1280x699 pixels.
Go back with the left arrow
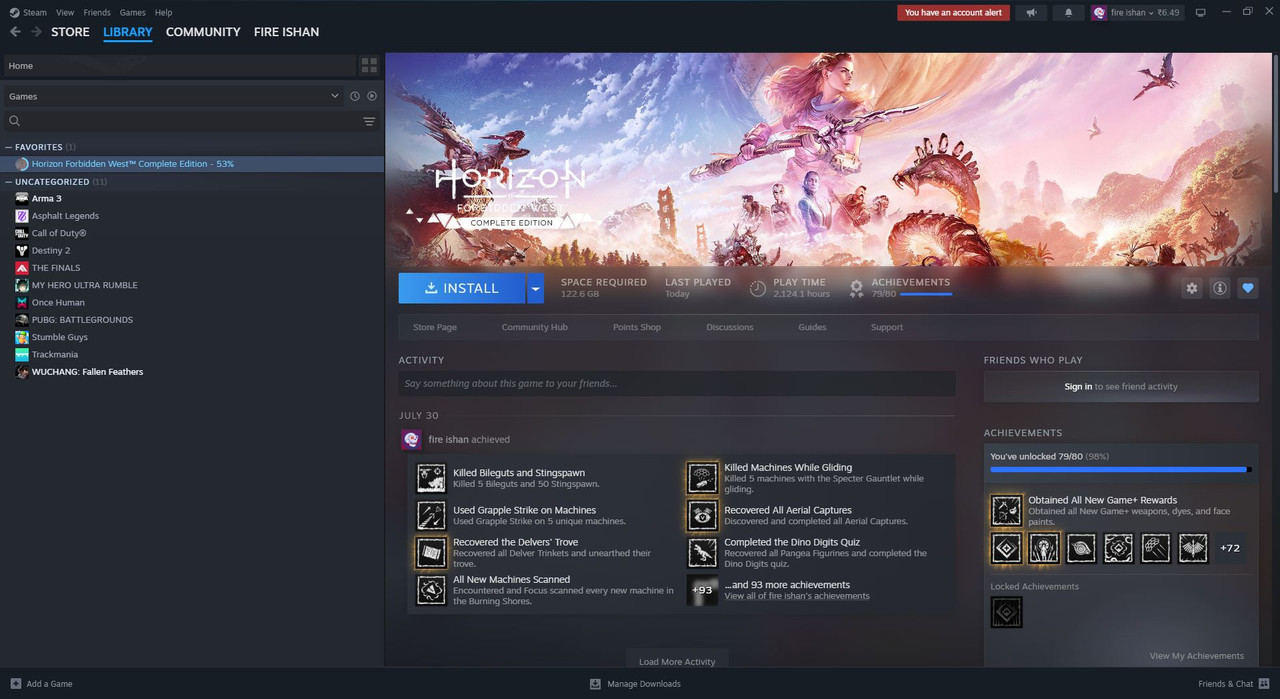coord(15,32)
